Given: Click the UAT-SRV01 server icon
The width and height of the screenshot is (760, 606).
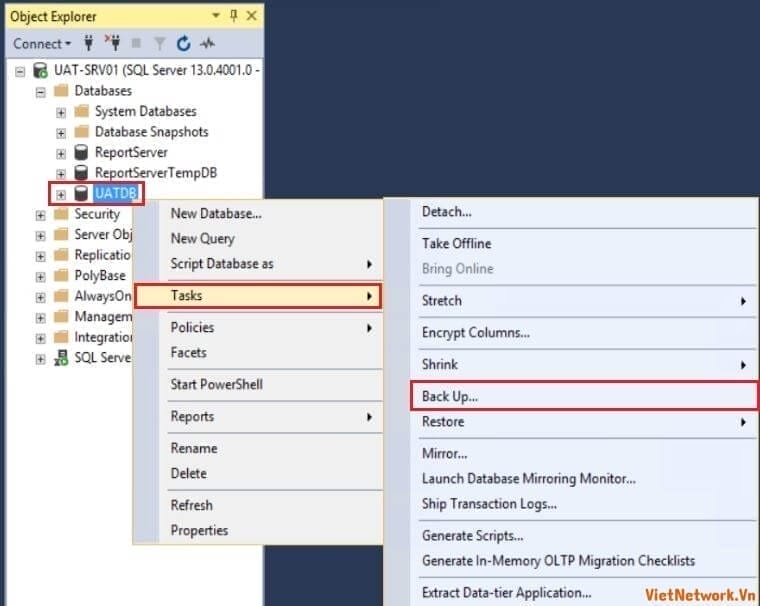Looking at the screenshot, I should pos(40,70).
